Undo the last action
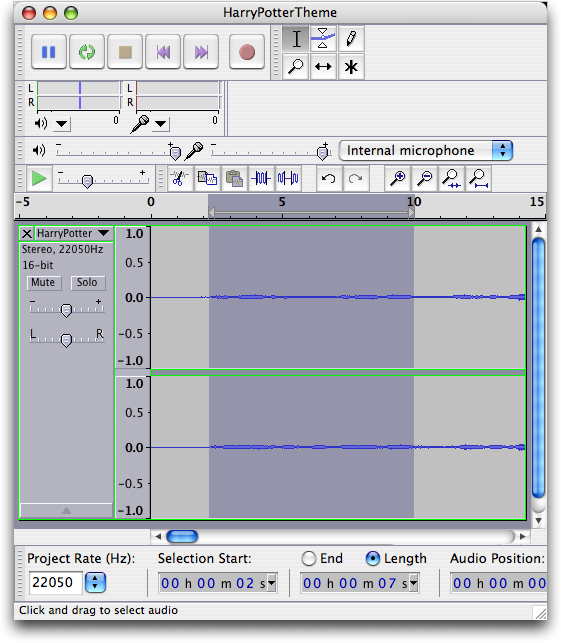Screen dimensions: 561x643 (329, 178)
